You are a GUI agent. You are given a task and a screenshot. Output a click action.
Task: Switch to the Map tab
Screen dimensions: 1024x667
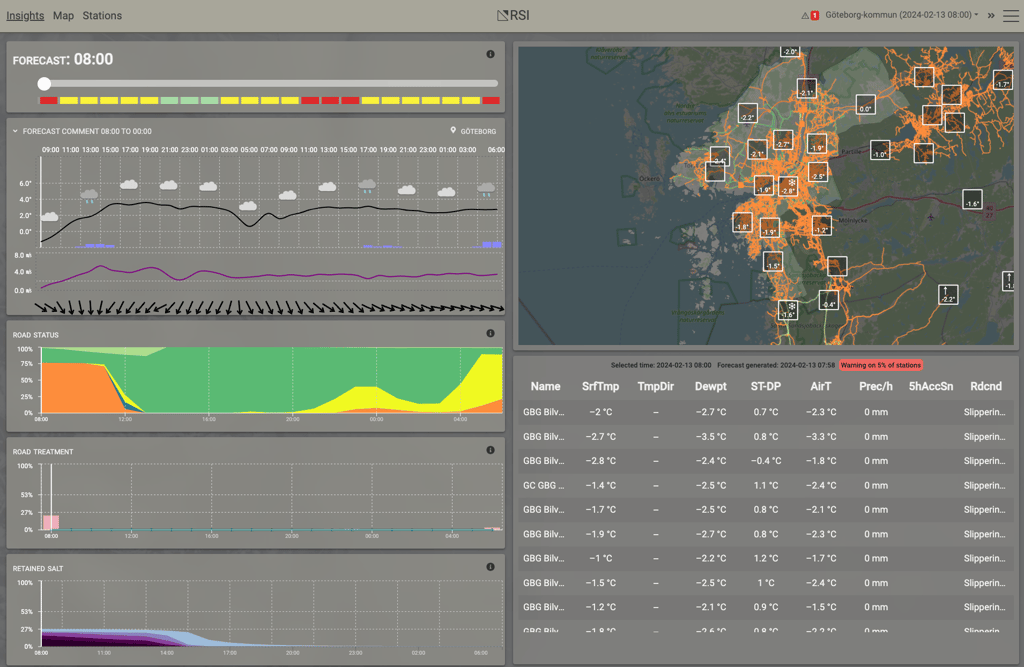coord(63,16)
